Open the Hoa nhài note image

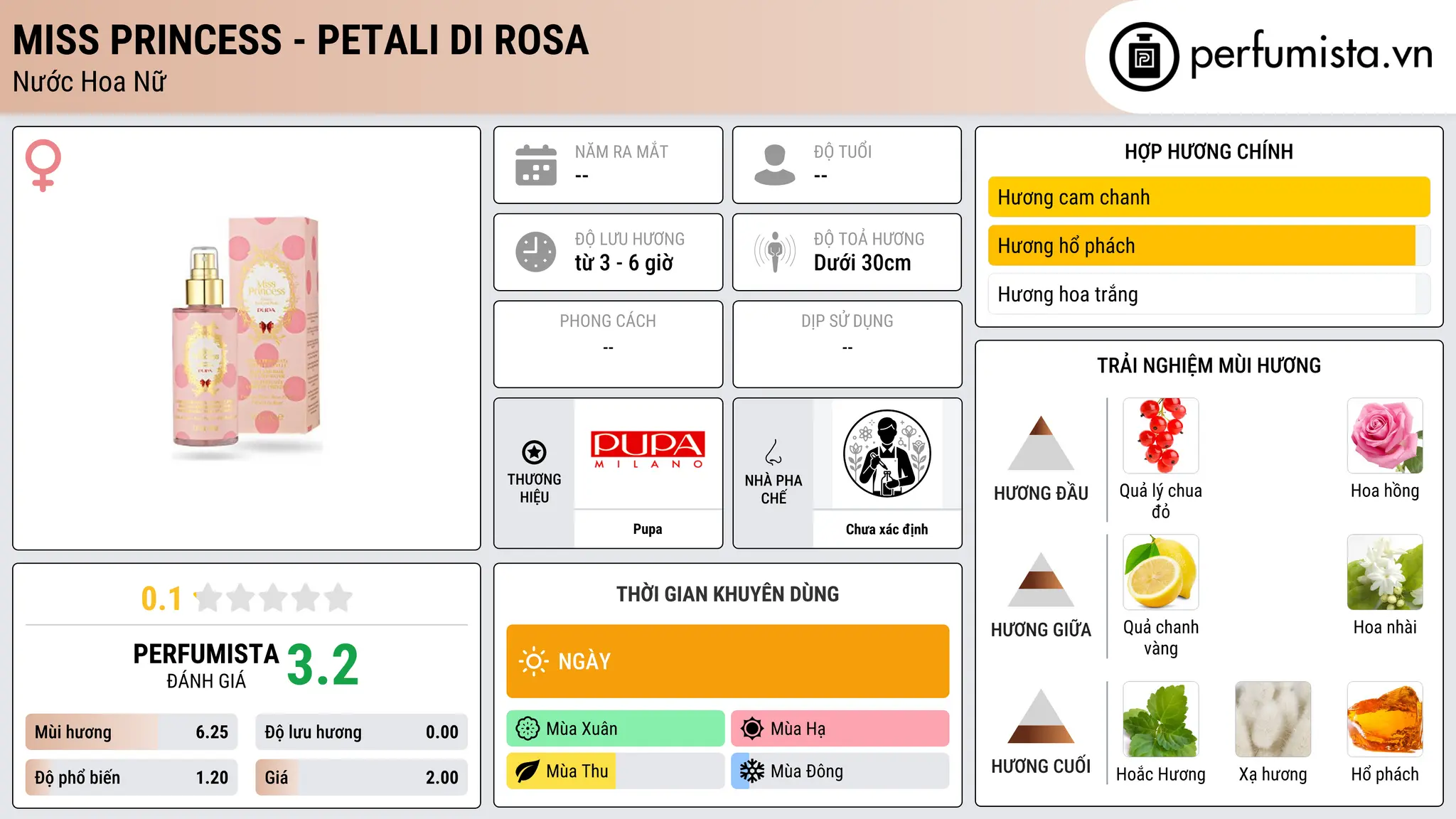click(x=1385, y=572)
